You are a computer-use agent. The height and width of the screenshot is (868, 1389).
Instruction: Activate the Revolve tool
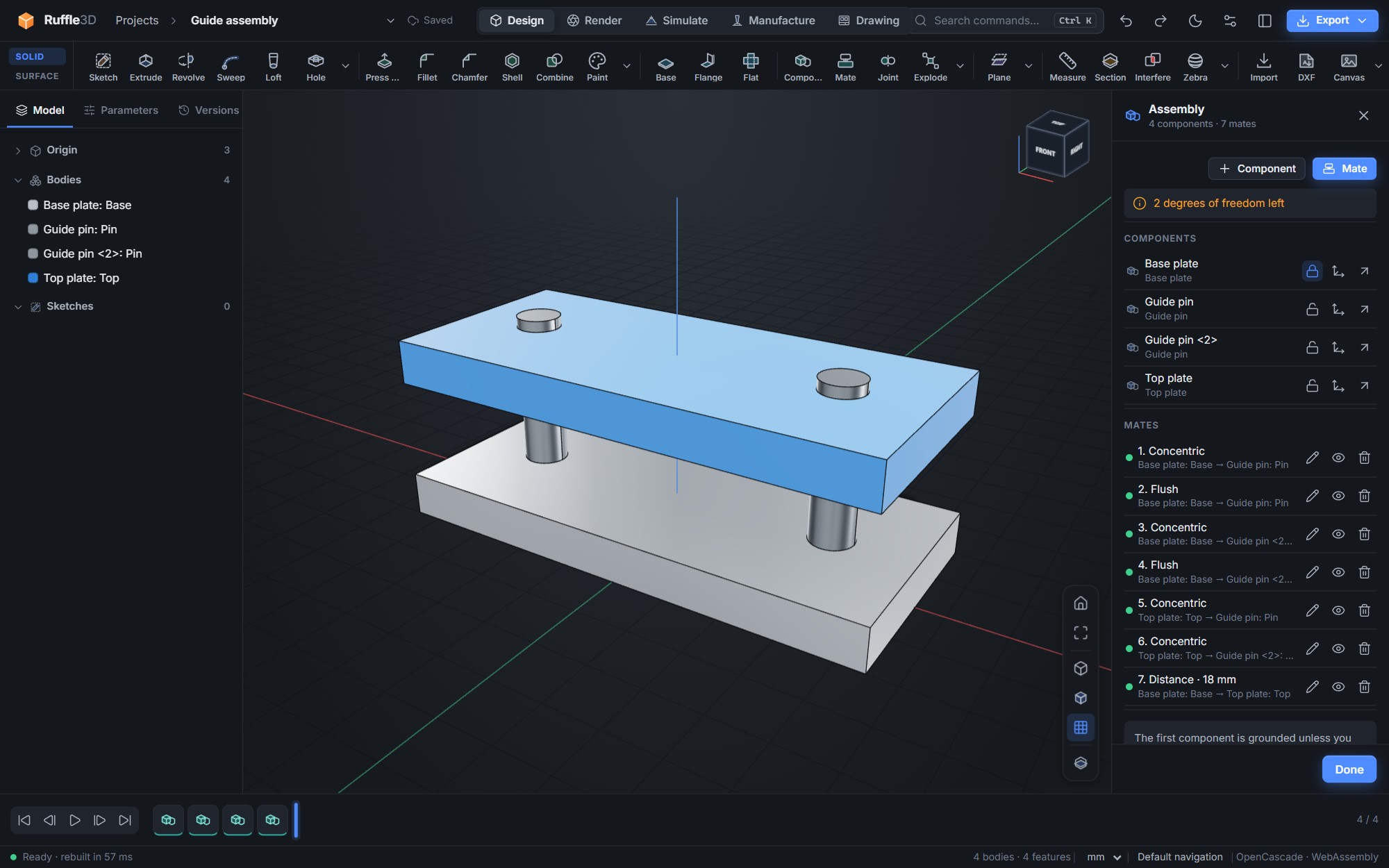(x=188, y=67)
